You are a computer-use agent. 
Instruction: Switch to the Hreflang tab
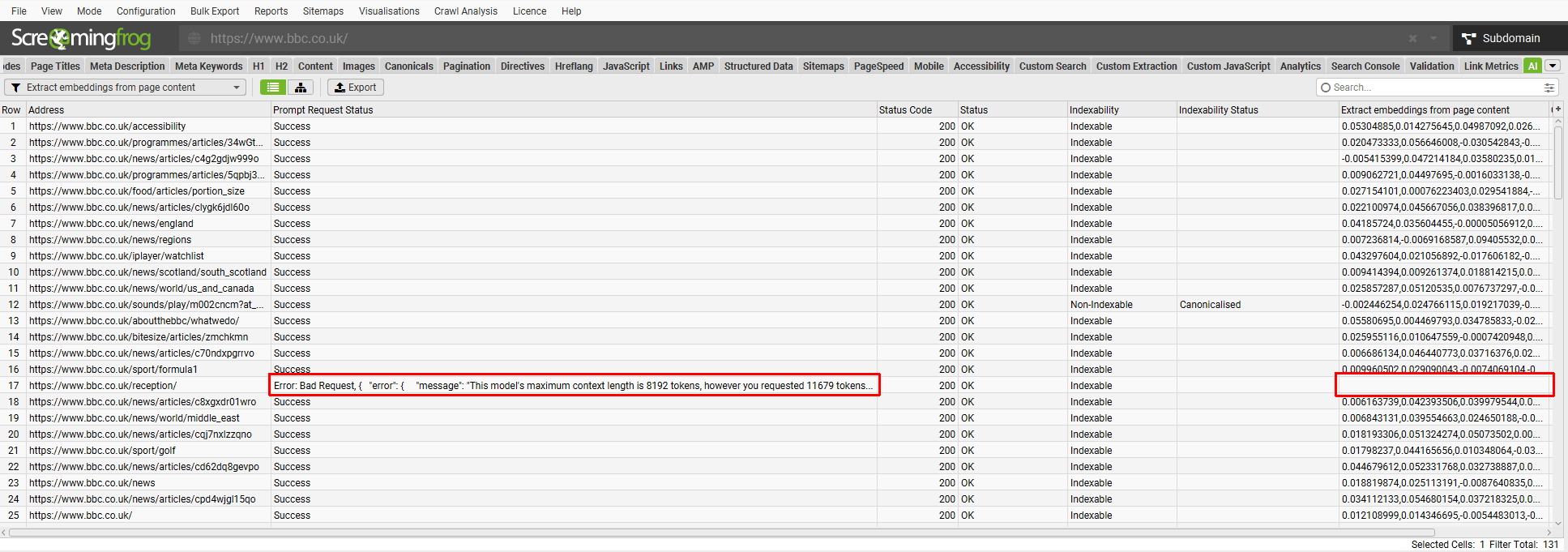[x=574, y=66]
